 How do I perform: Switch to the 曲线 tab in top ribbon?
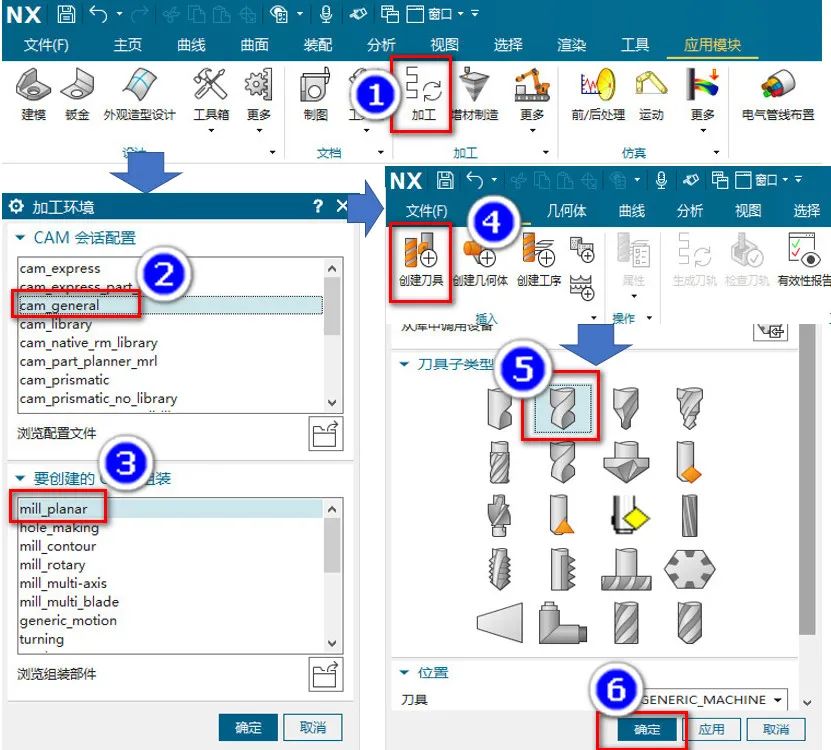coord(191,45)
